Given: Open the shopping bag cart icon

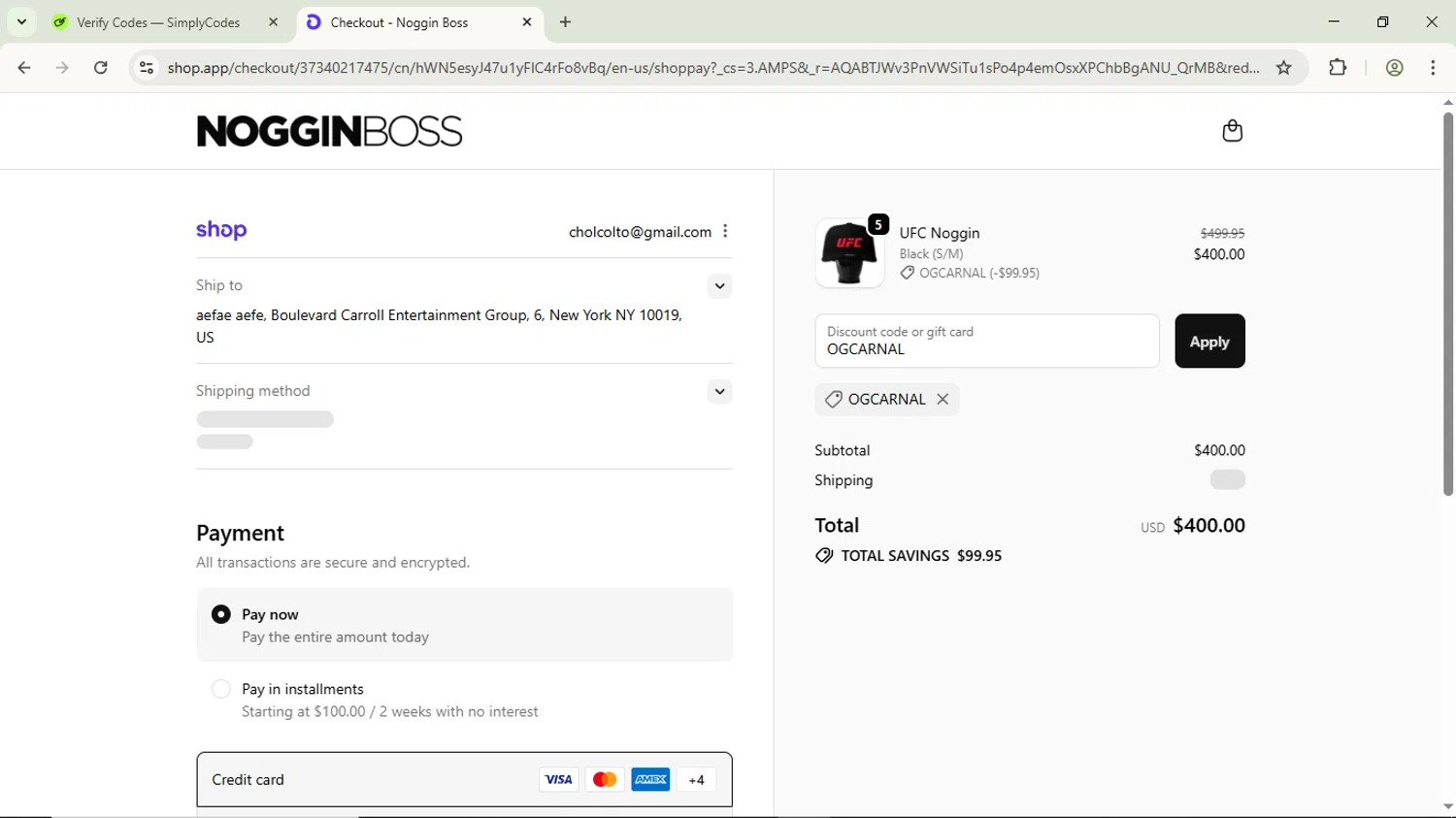Looking at the screenshot, I should pyautogui.click(x=1232, y=131).
